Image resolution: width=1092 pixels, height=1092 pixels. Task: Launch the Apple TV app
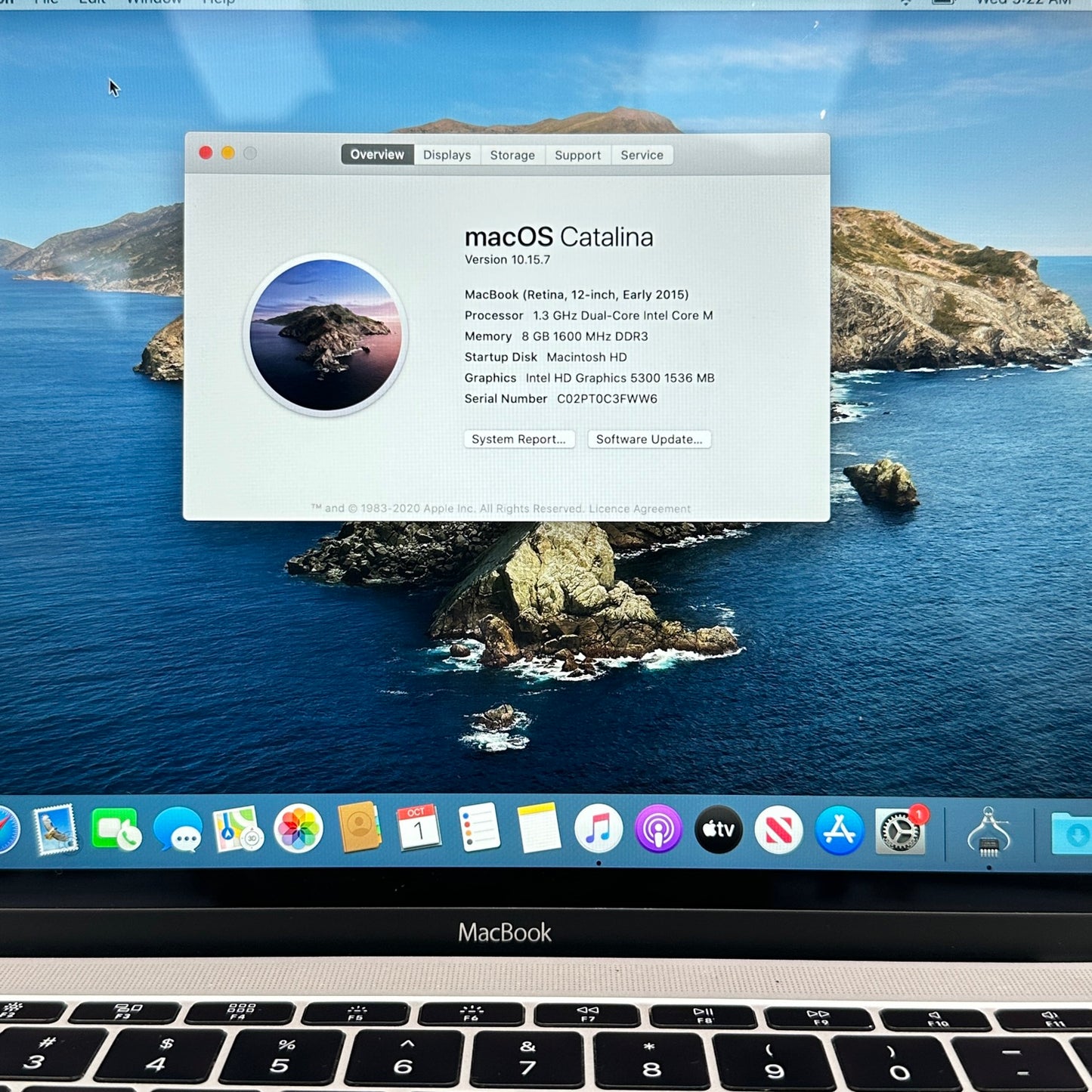718,830
